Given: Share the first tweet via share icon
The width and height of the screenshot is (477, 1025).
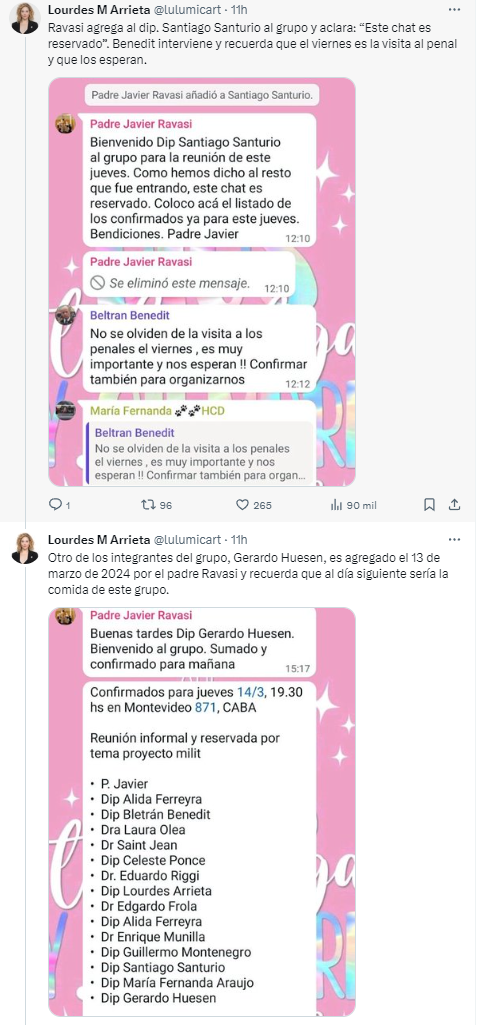Looking at the screenshot, I should click(x=454, y=505).
